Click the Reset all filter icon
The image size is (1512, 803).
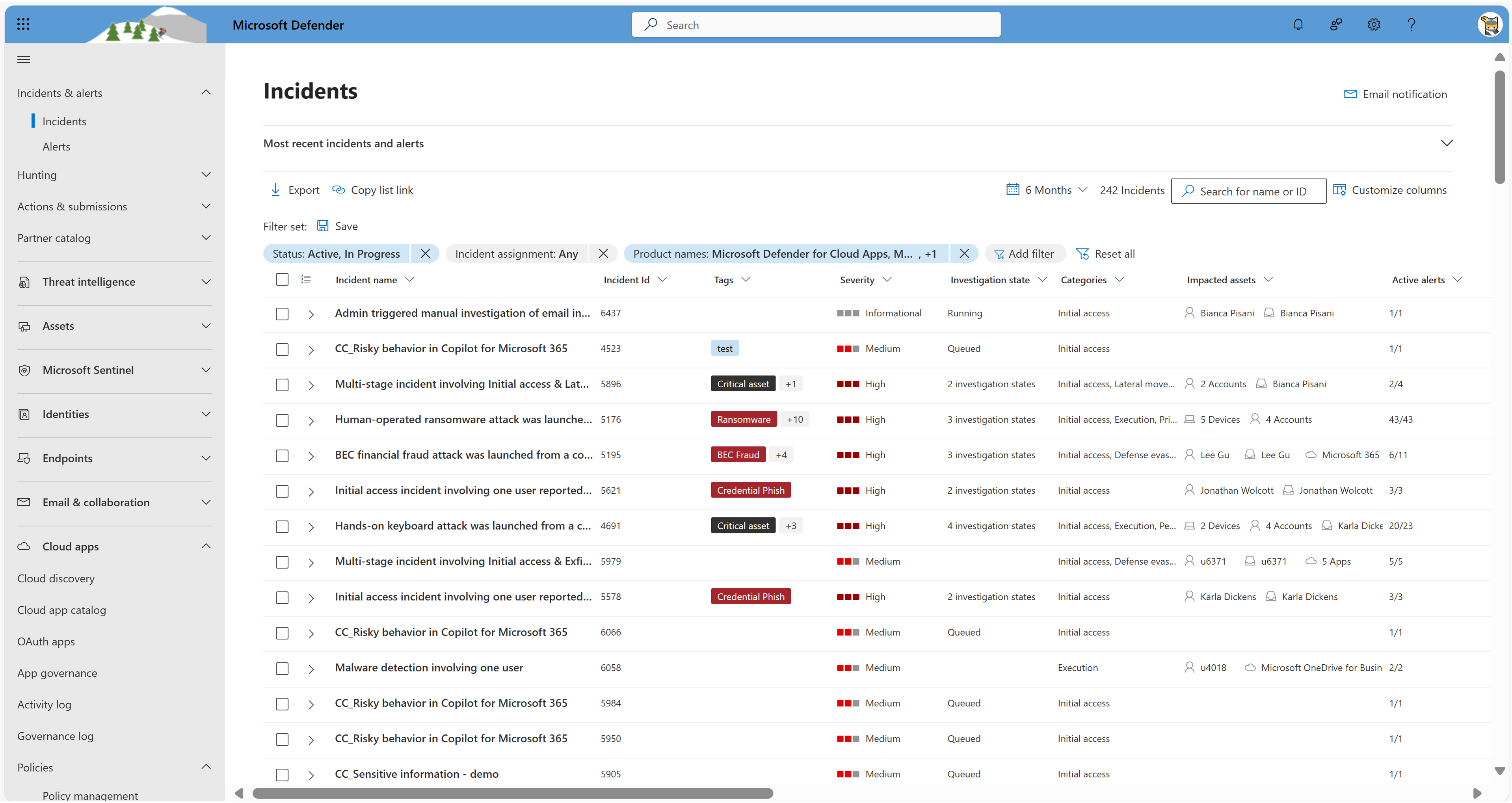coord(1082,254)
